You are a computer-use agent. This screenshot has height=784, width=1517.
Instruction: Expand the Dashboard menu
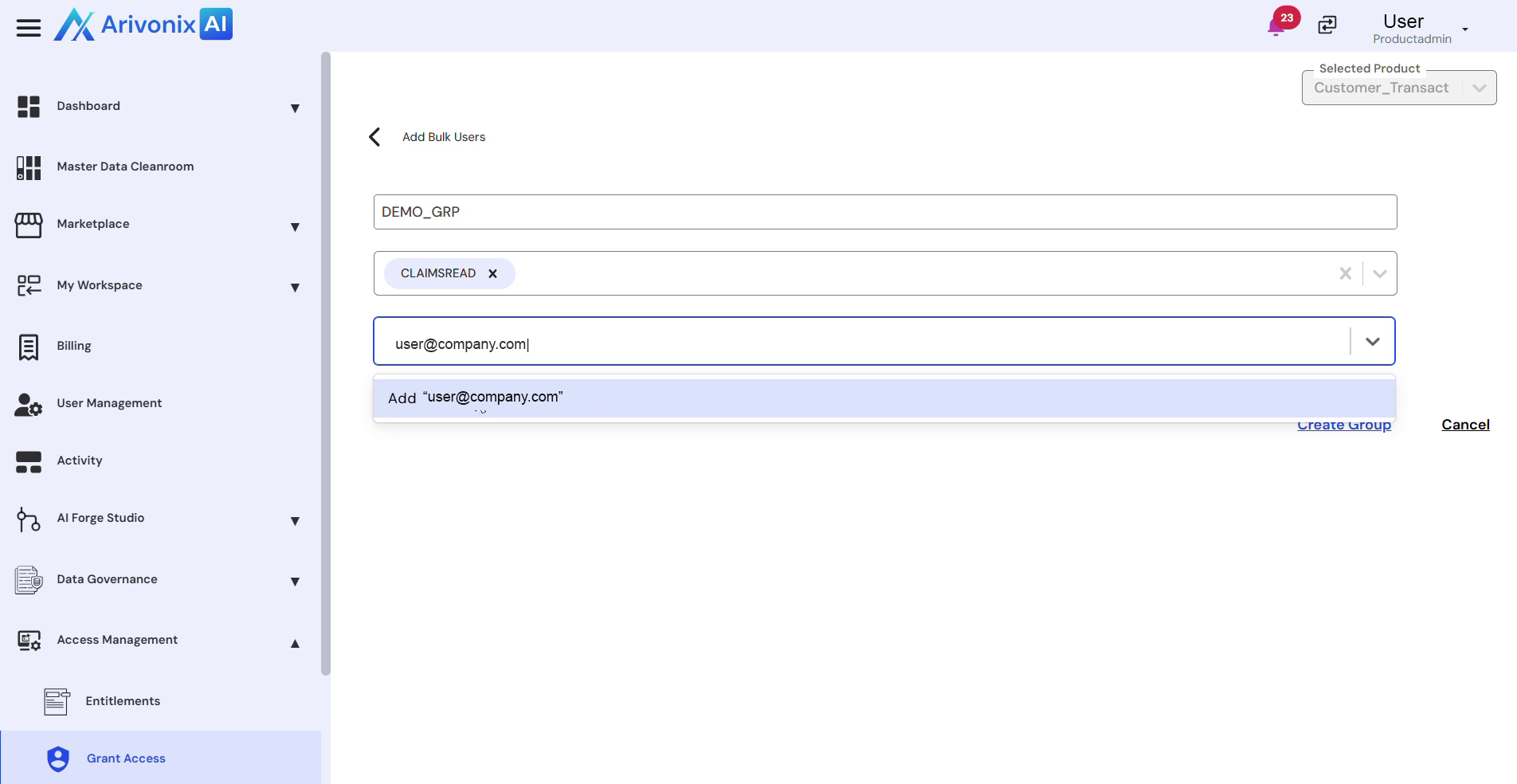tap(295, 108)
